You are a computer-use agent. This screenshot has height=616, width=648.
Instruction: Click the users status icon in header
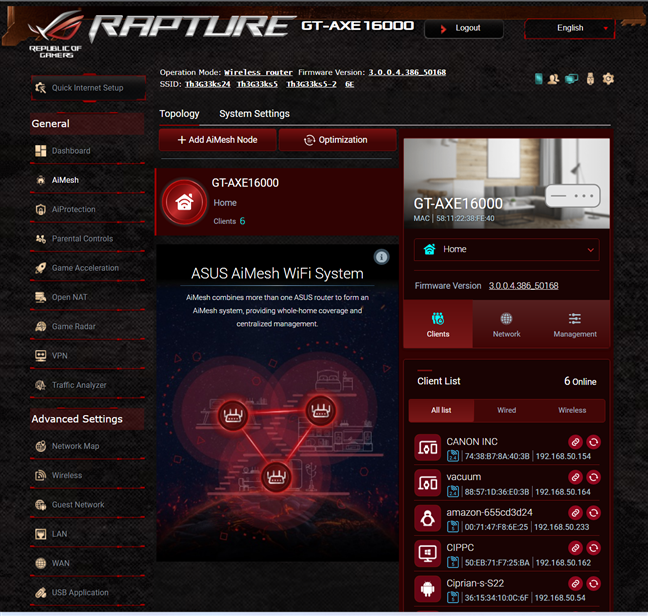pyautogui.click(x=553, y=78)
